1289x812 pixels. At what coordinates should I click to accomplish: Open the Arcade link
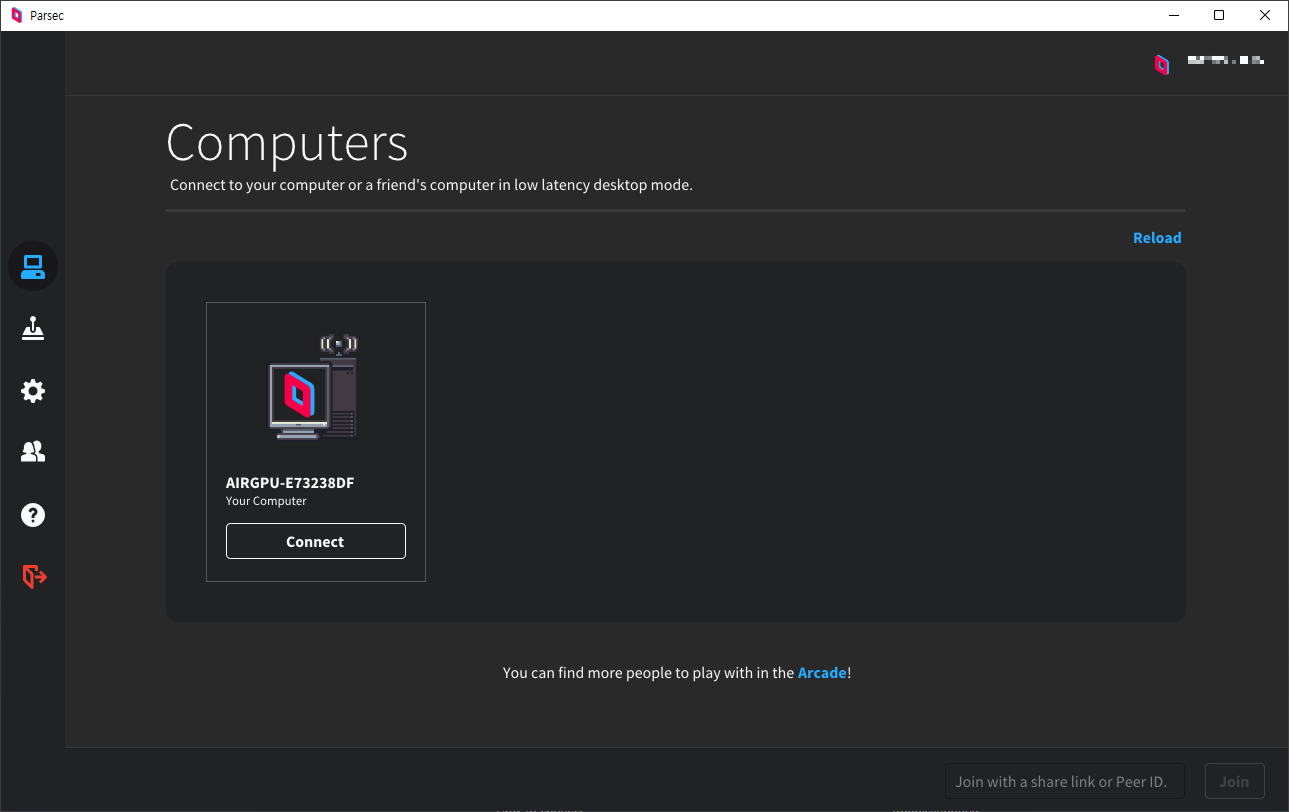point(822,673)
